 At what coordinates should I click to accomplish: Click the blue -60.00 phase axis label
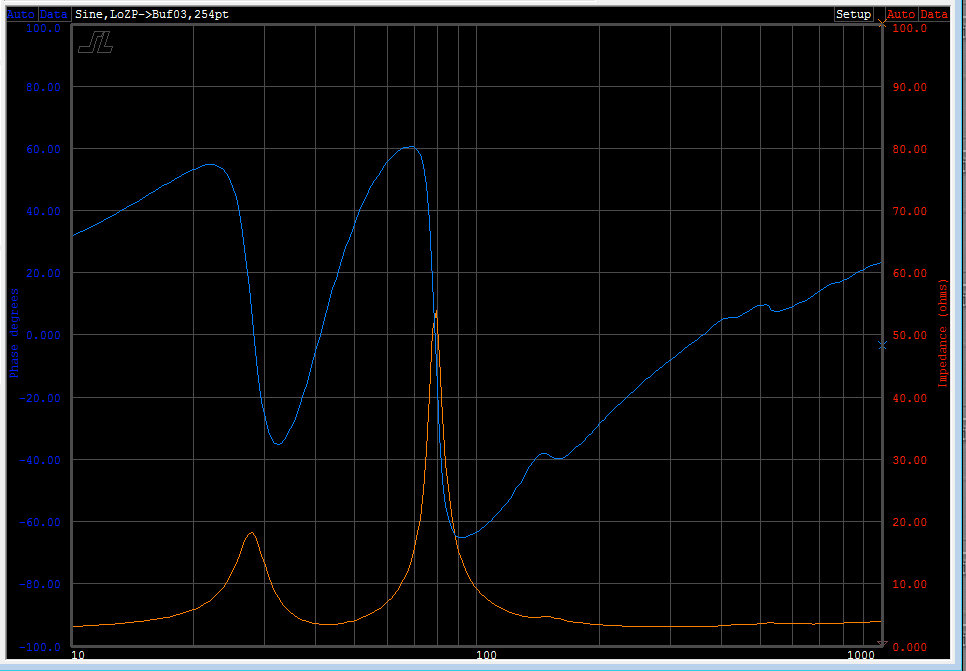pyautogui.click(x=41, y=522)
